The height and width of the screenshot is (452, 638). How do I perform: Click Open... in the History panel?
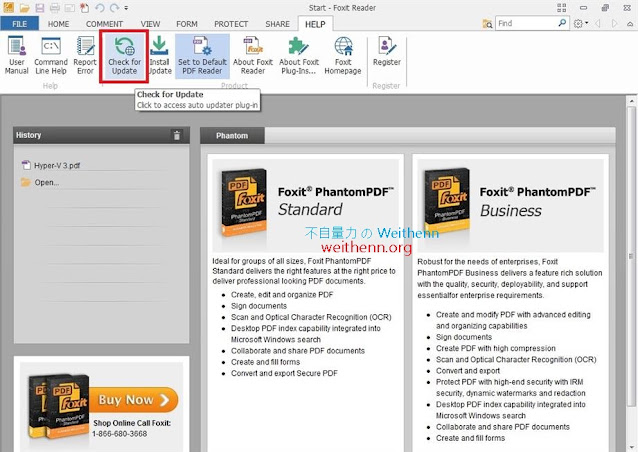click(x=40, y=182)
